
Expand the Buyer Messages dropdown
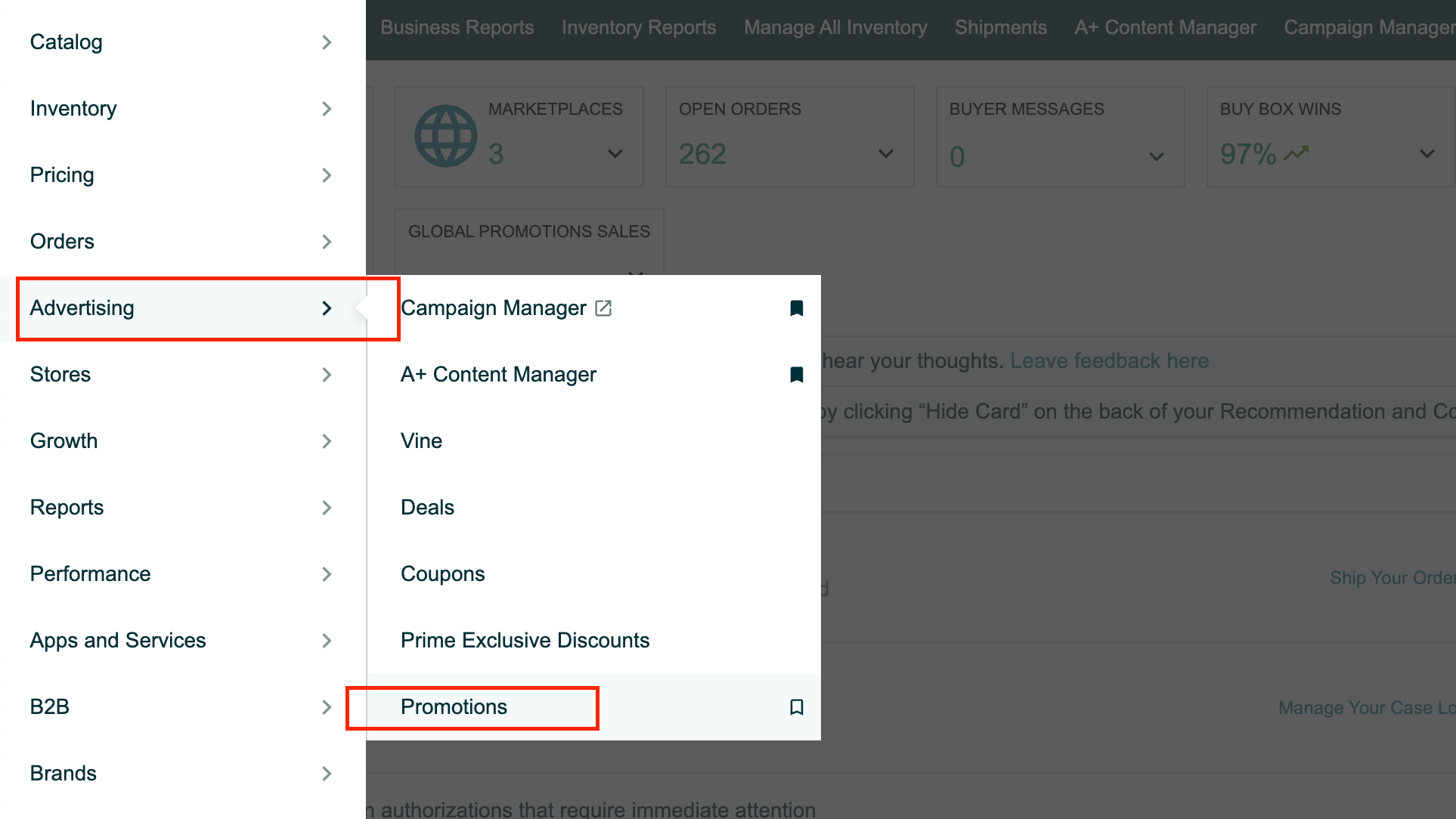coord(1157,156)
